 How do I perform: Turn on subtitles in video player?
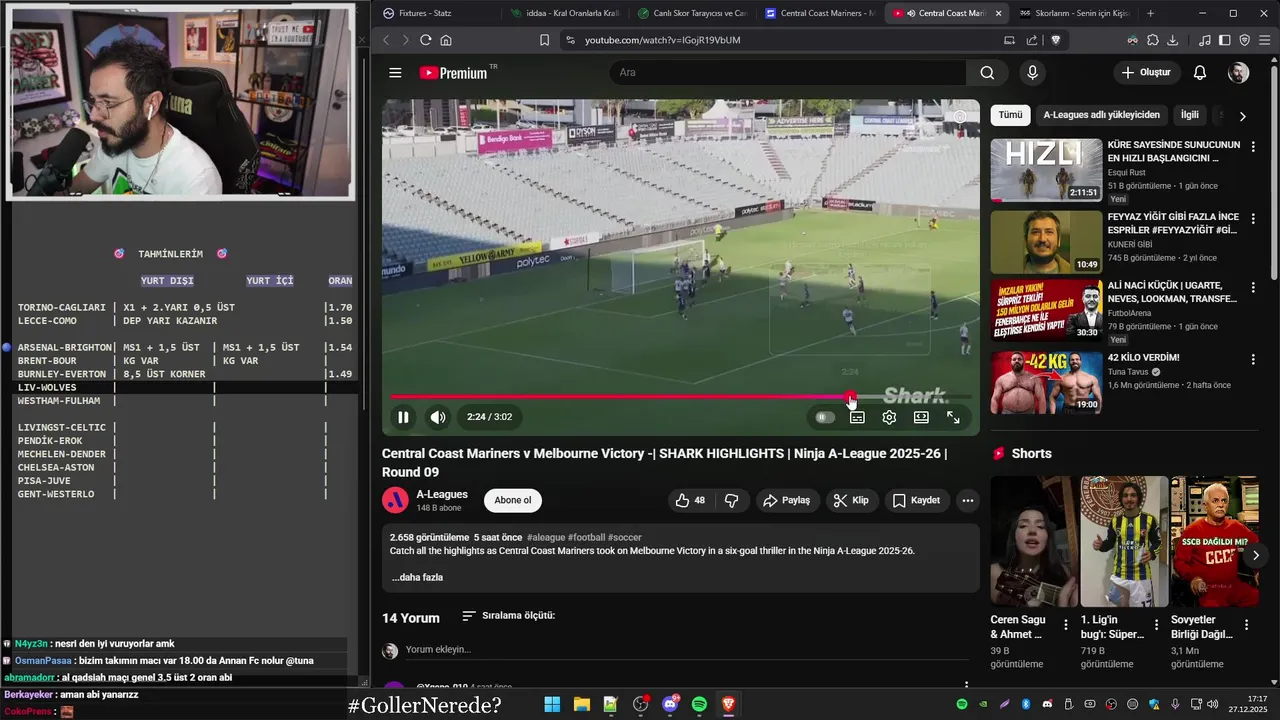click(857, 417)
